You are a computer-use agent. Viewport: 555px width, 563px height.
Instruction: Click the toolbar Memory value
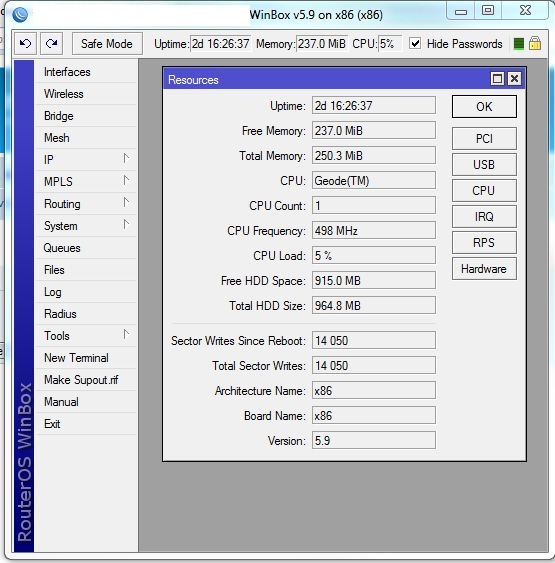point(322,44)
